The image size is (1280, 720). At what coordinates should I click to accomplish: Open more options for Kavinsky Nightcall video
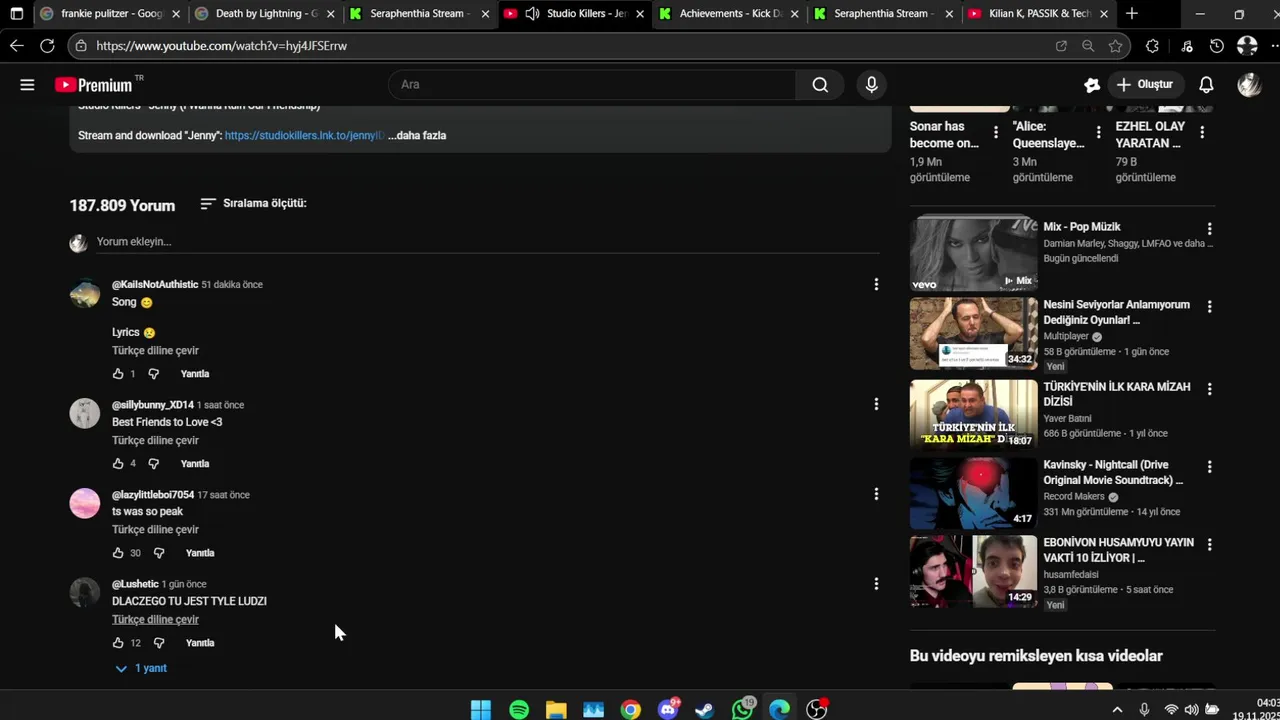[x=1209, y=467]
